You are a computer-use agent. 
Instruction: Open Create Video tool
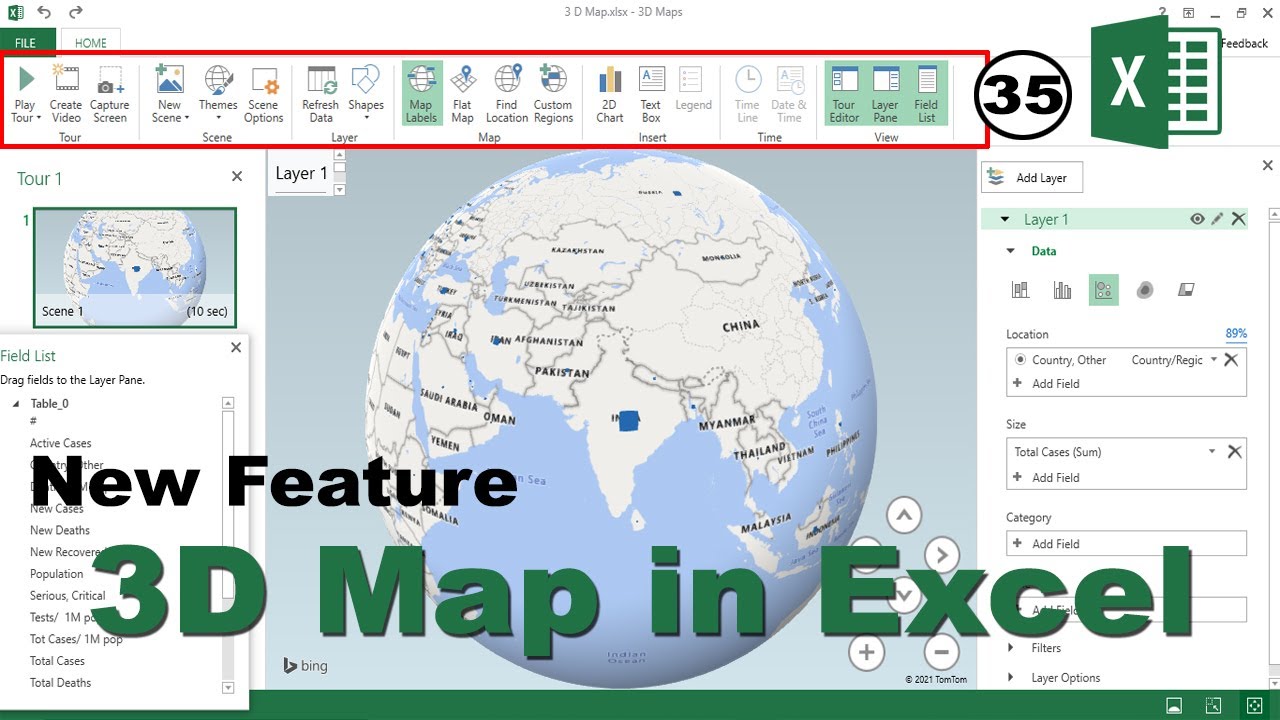[x=66, y=93]
